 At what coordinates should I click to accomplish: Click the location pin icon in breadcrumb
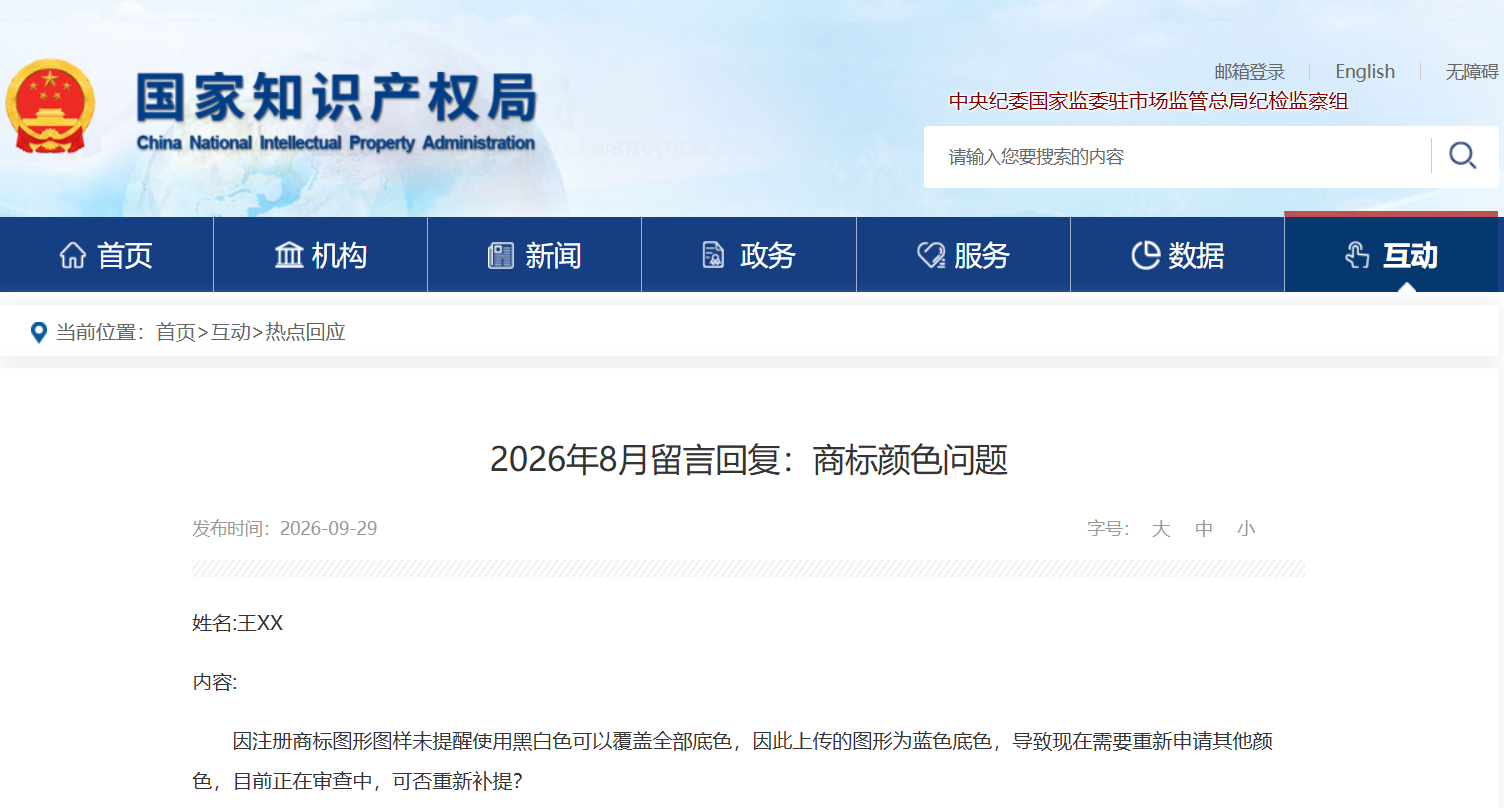pos(39,332)
